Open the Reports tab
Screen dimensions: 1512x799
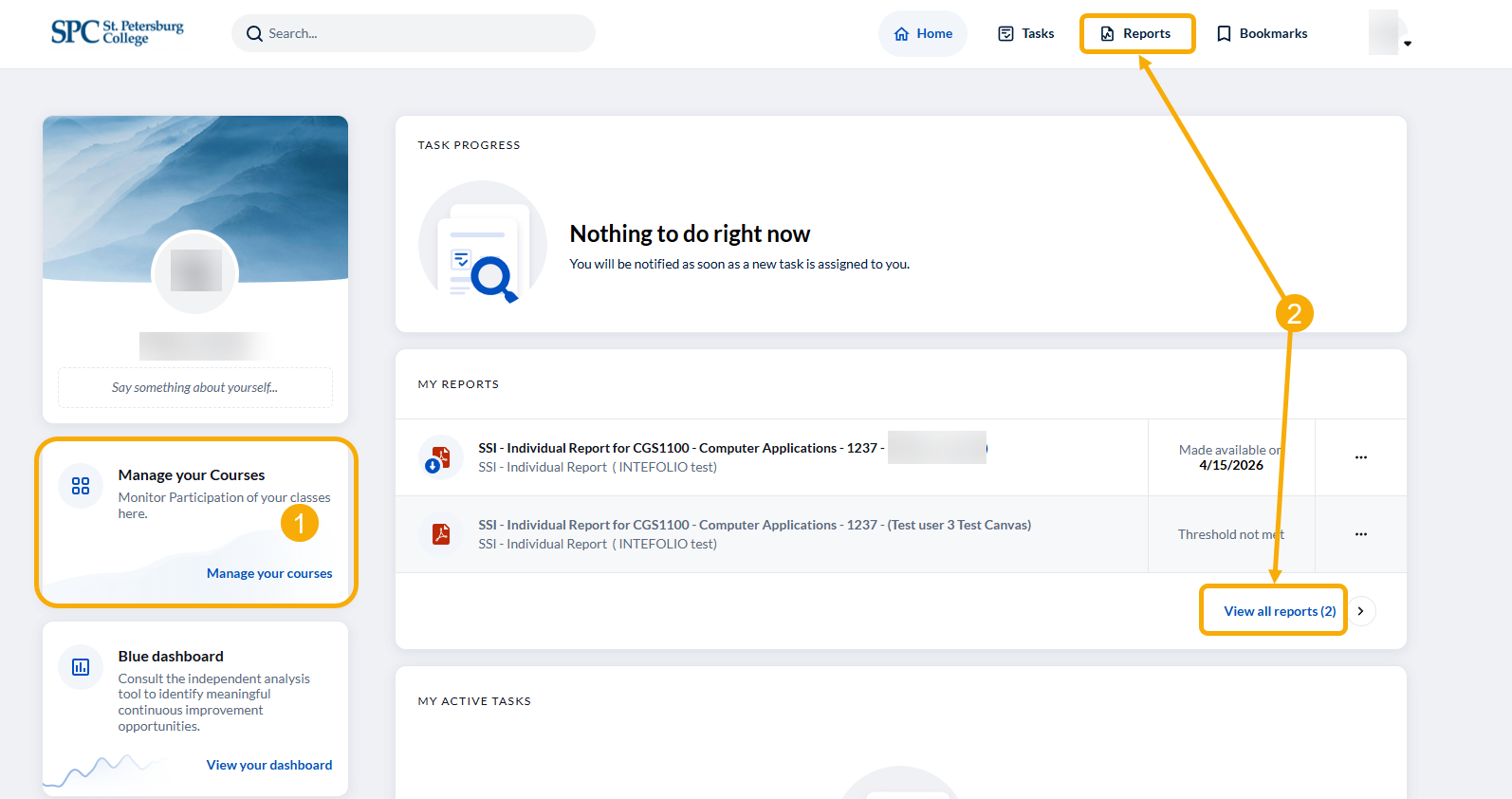point(1136,33)
